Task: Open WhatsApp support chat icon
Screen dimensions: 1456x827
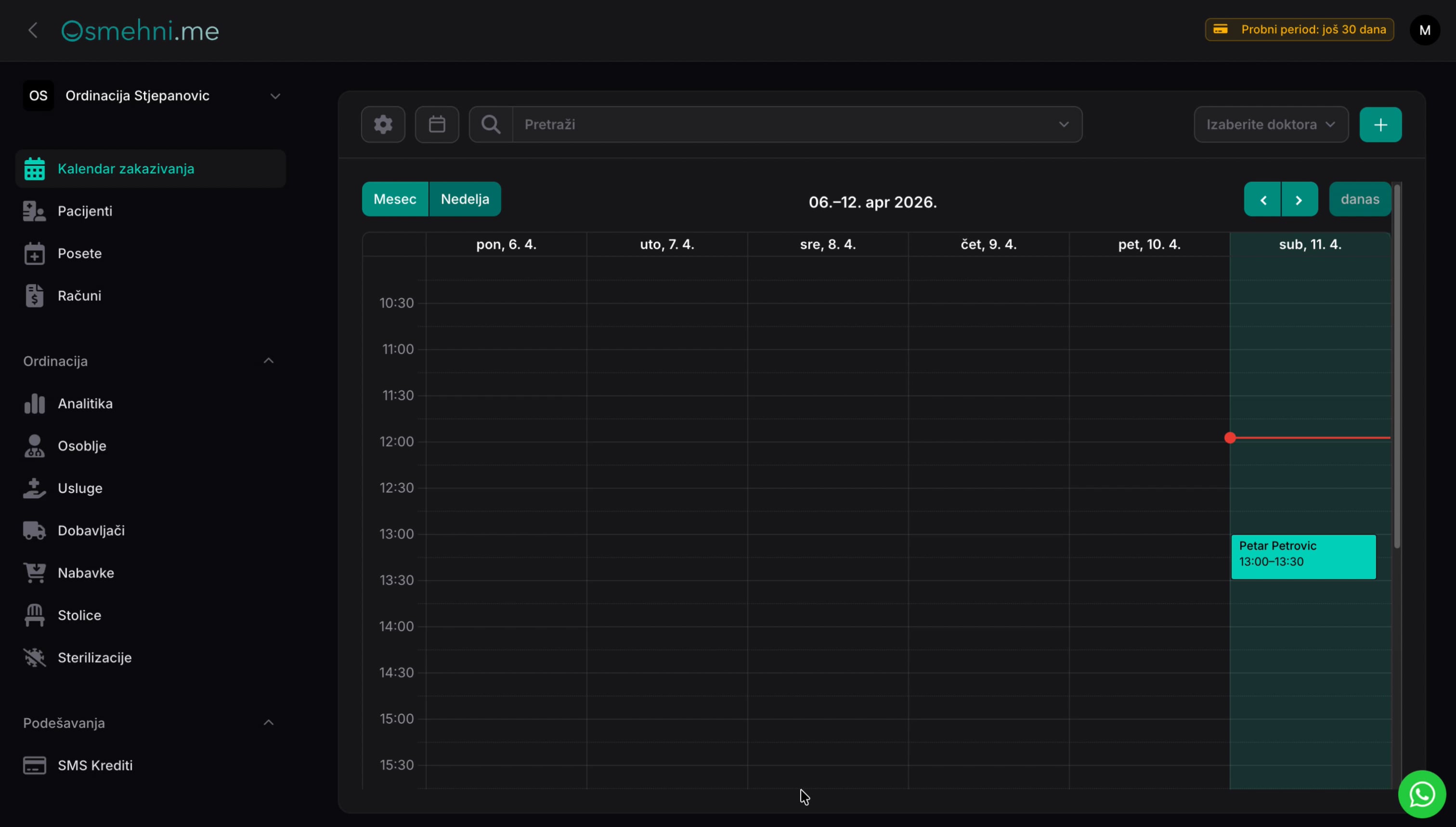Action: [x=1422, y=794]
